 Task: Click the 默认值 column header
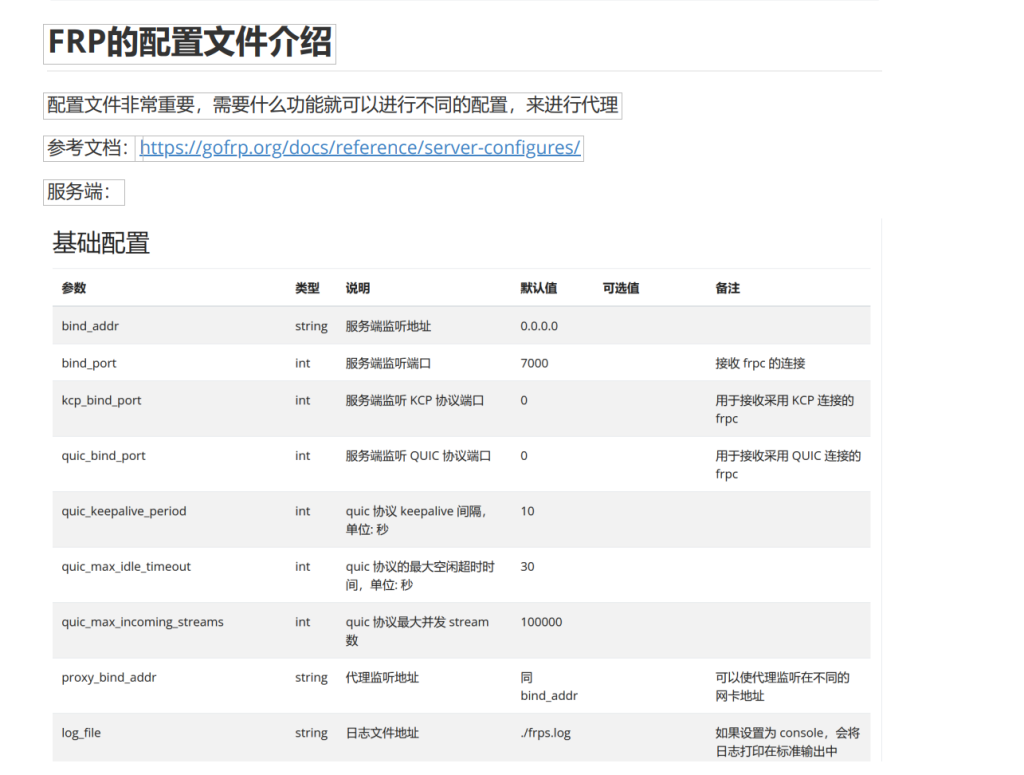coord(538,288)
